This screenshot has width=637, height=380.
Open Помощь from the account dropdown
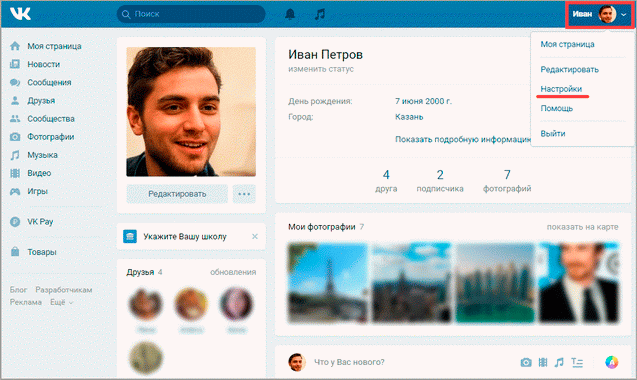557,109
